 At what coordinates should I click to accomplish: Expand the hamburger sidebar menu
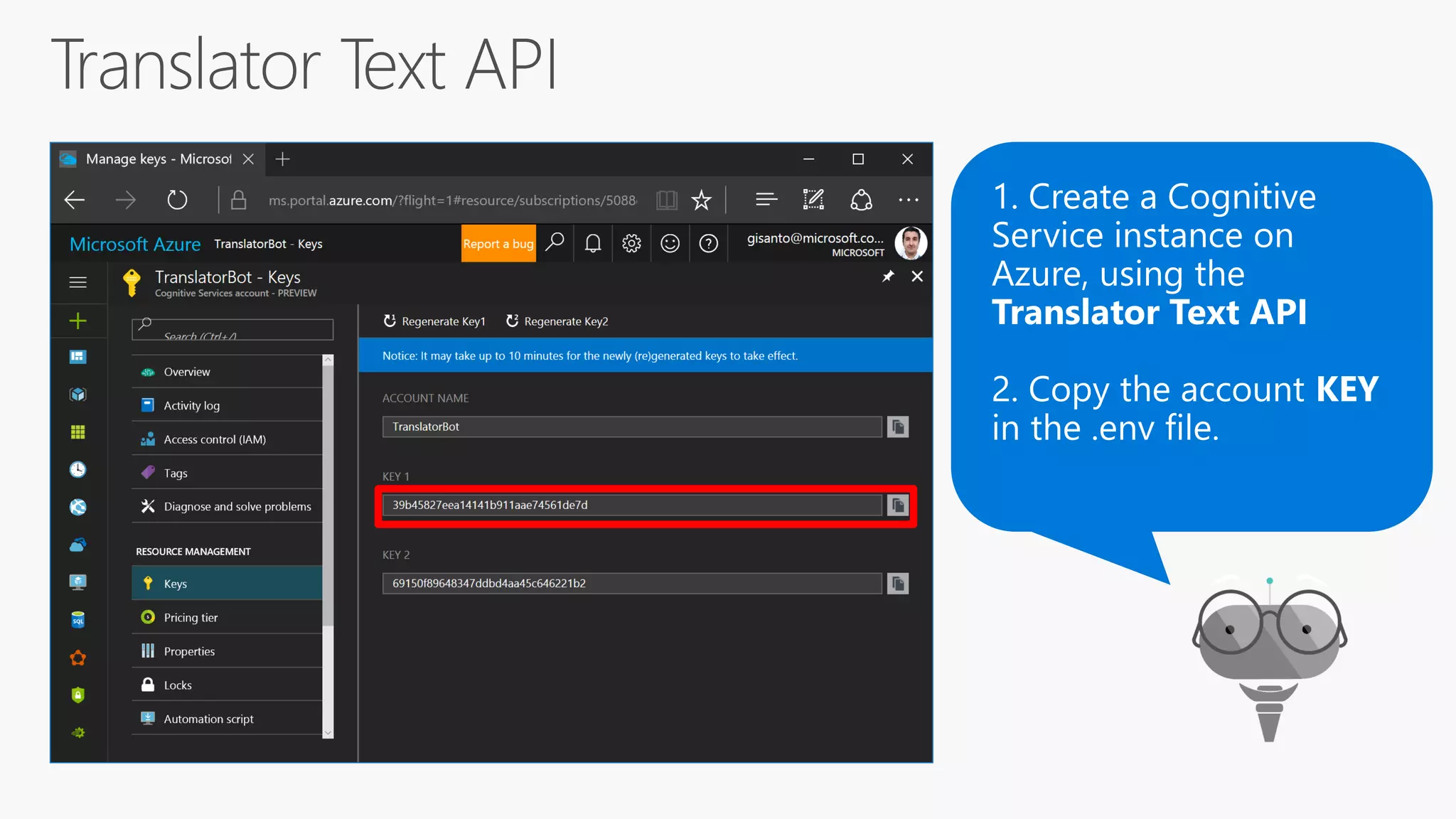pos(78,282)
